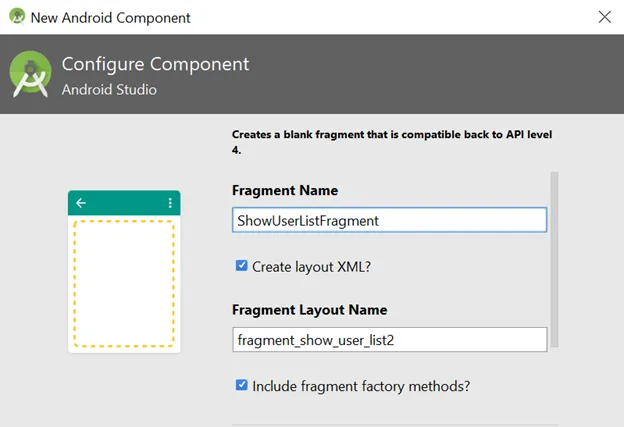Click the back arrow in the preview thumbnail
Viewport: 624px width, 427px height.
pos(81,203)
